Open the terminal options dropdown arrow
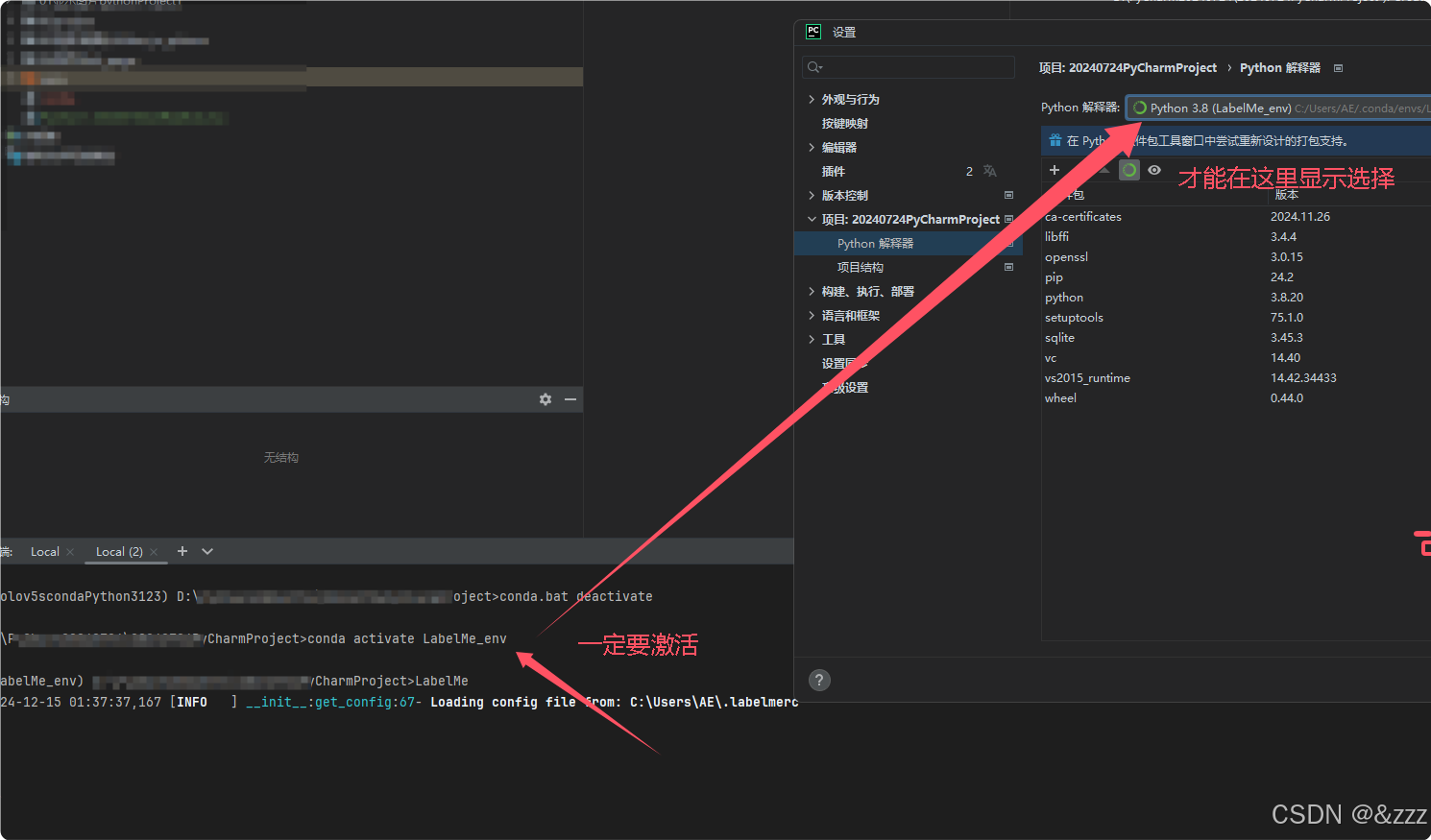 [207, 551]
